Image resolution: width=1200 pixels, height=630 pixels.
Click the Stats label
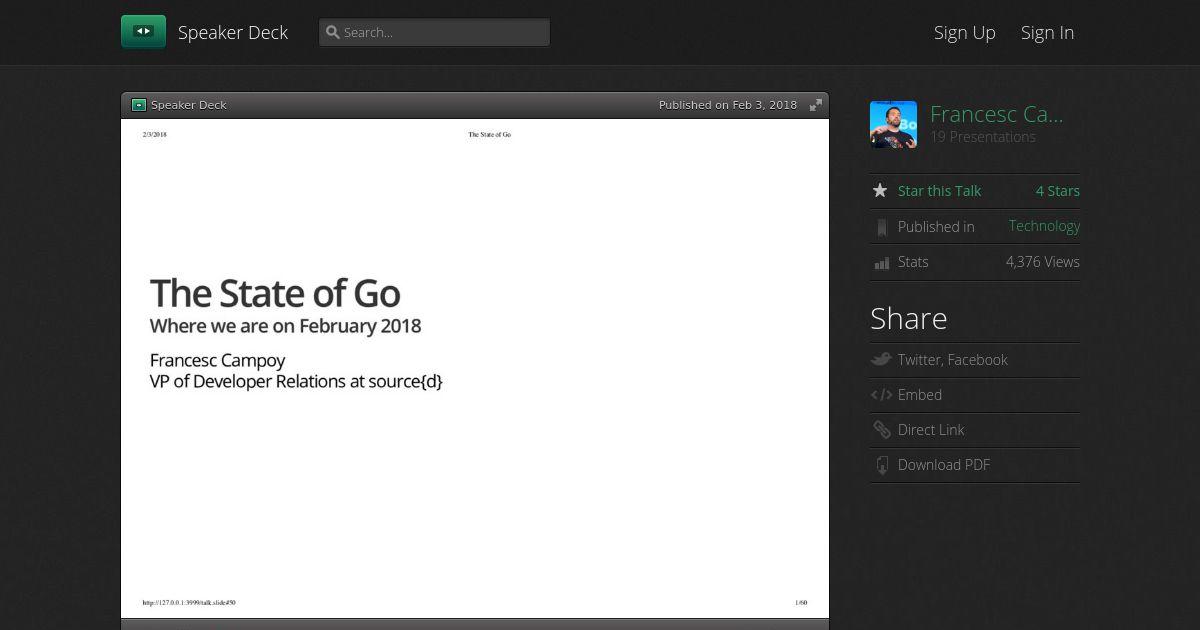pos(913,262)
